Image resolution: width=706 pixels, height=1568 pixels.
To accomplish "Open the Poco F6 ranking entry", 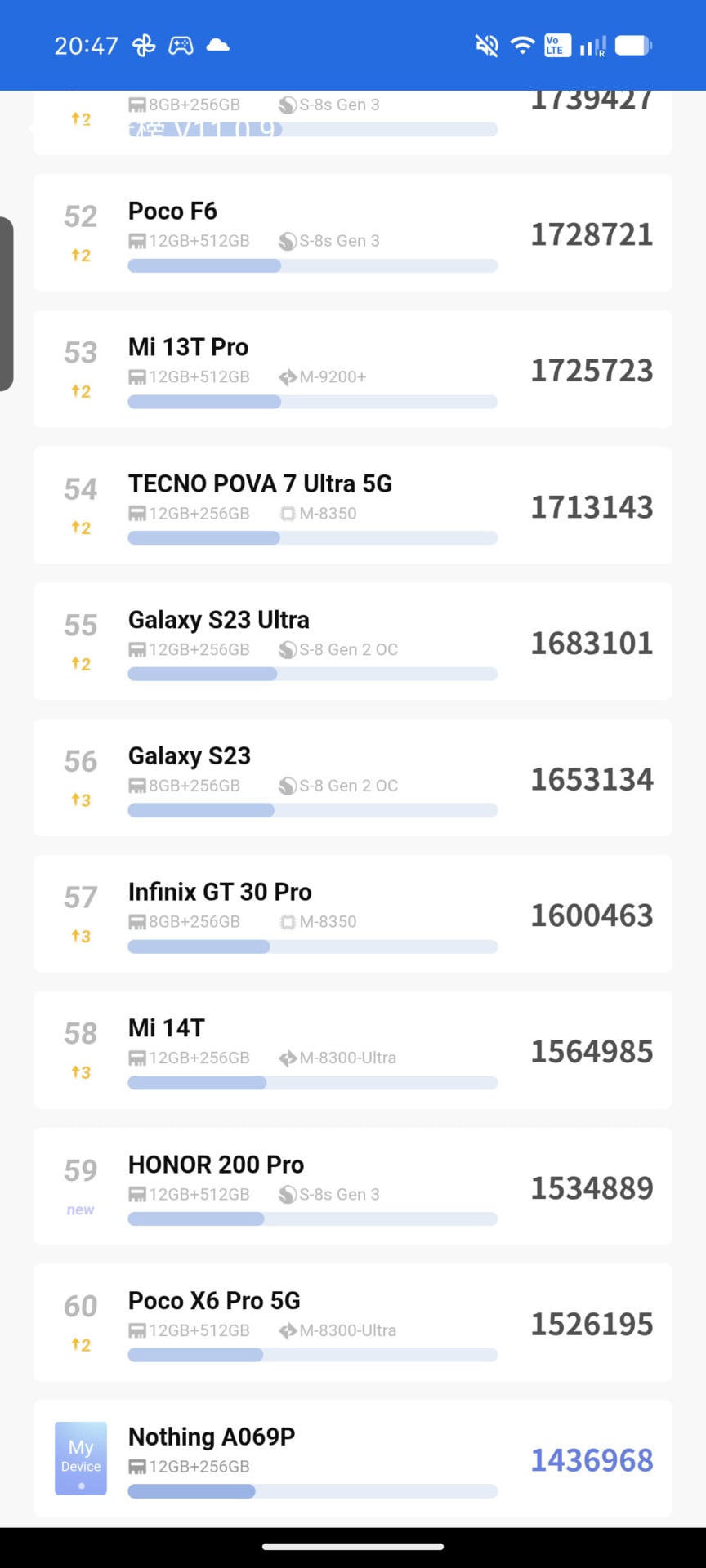I will tap(352, 233).
